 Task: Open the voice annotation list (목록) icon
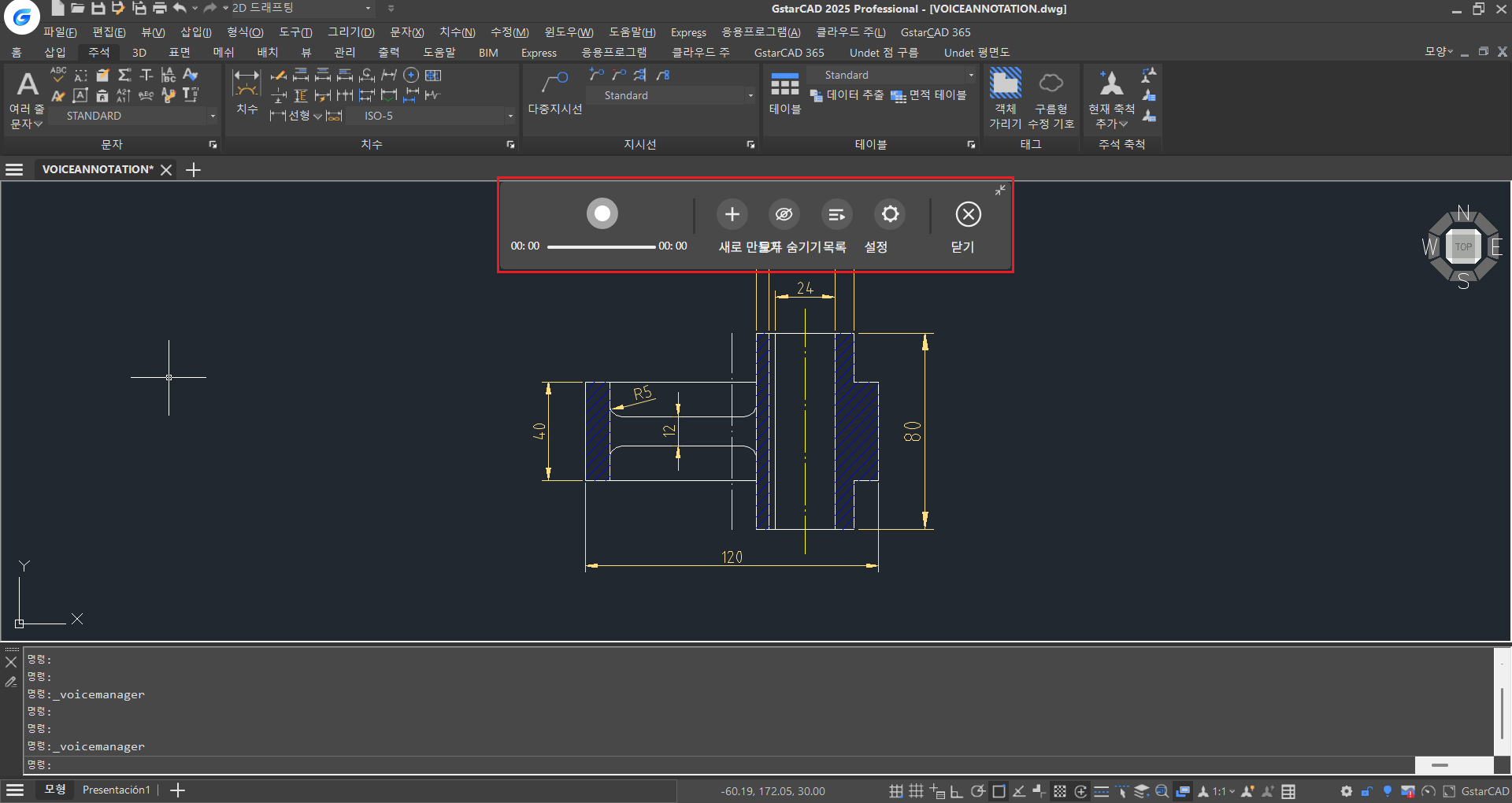[836, 214]
